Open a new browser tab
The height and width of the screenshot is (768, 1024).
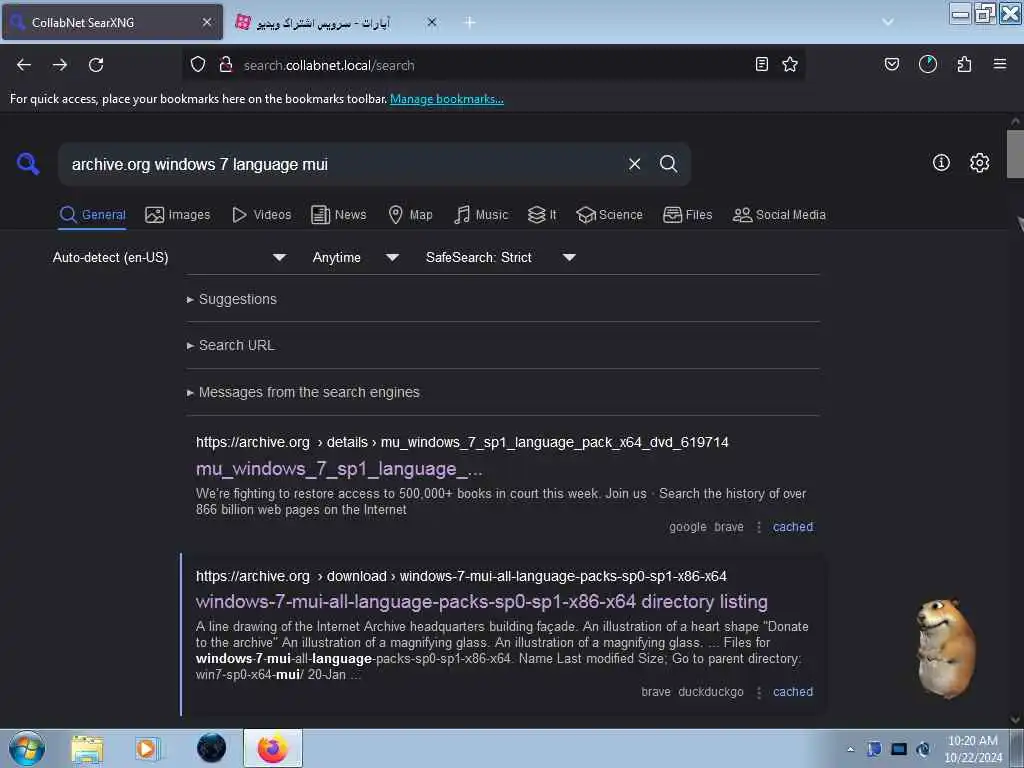[470, 22]
